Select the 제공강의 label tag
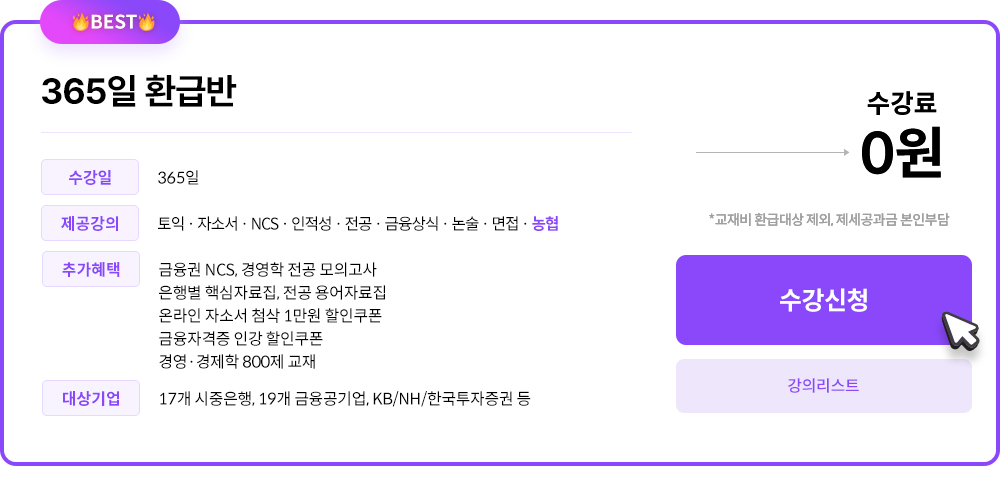Image resolution: width=1000 pixels, height=498 pixels. [x=90, y=223]
